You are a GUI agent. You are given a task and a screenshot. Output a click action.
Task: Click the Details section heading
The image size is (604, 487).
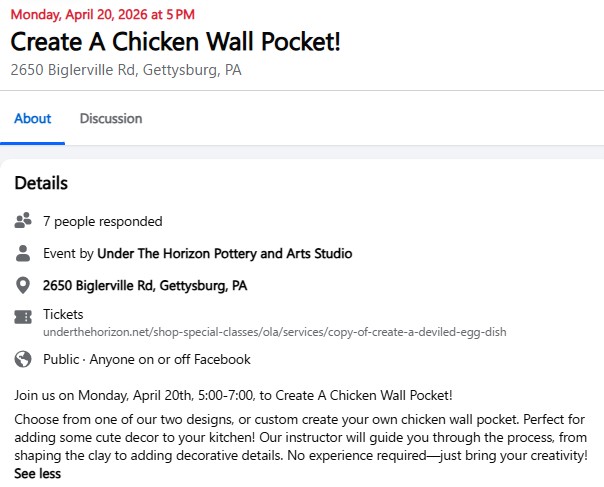pos(41,183)
